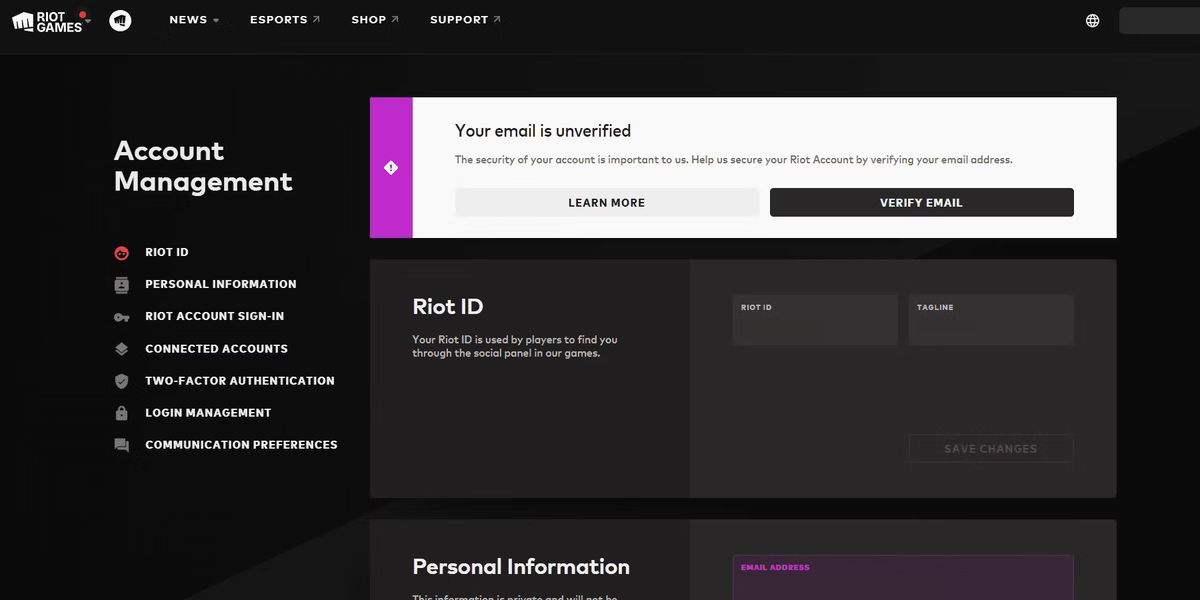
Task: Go to Personal Information in sidebar
Action: click(x=221, y=285)
